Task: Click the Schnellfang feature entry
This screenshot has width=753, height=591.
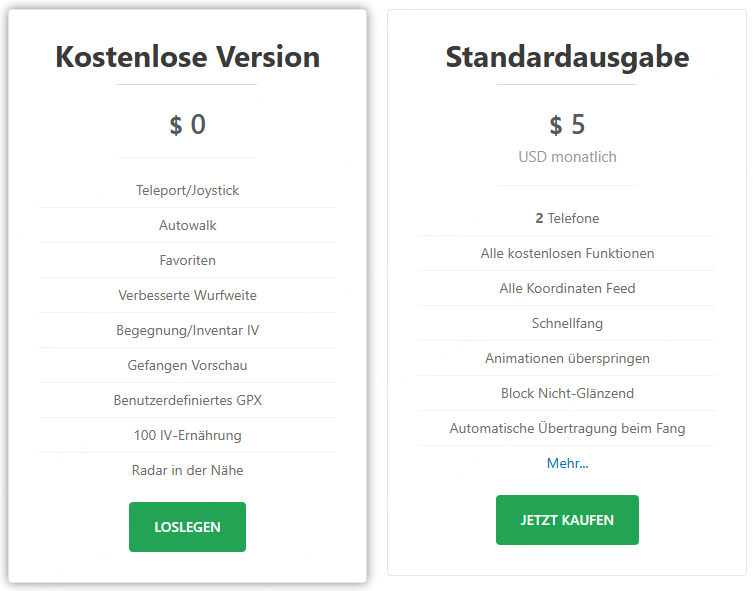Action: pos(567,323)
